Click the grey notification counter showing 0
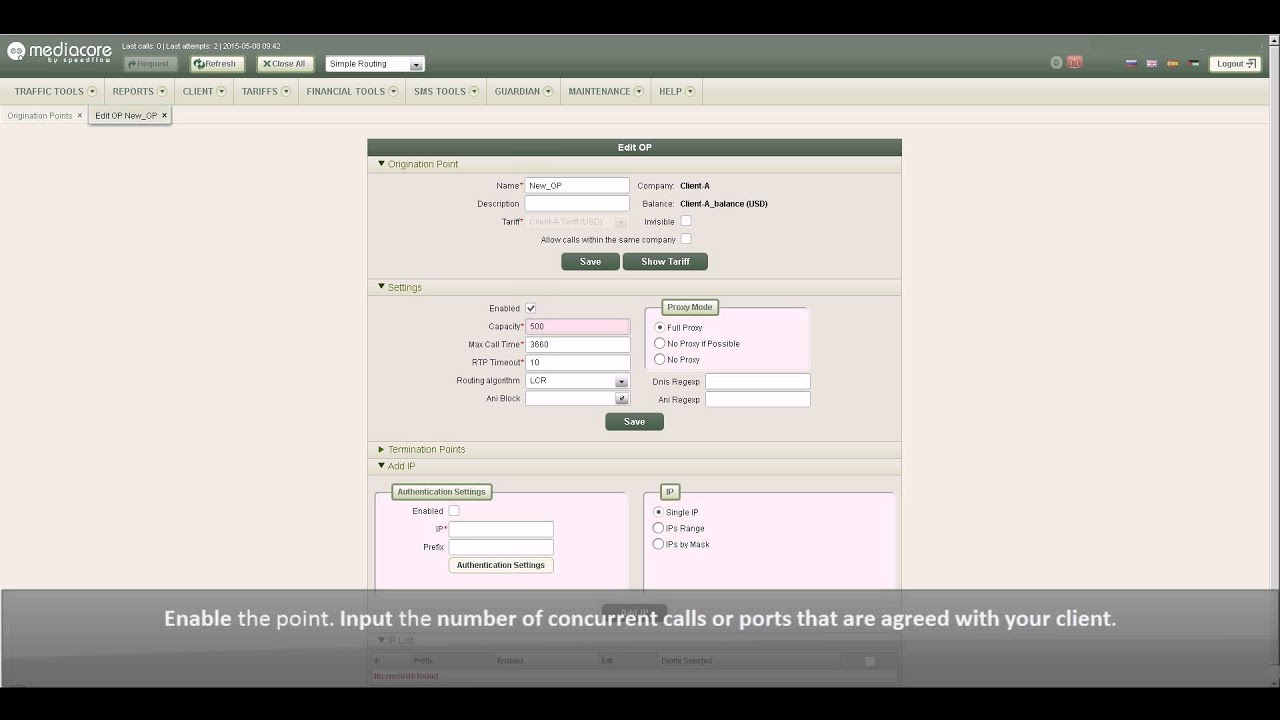This screenshot has width=1280, height=720. [x=1056, y=63]
